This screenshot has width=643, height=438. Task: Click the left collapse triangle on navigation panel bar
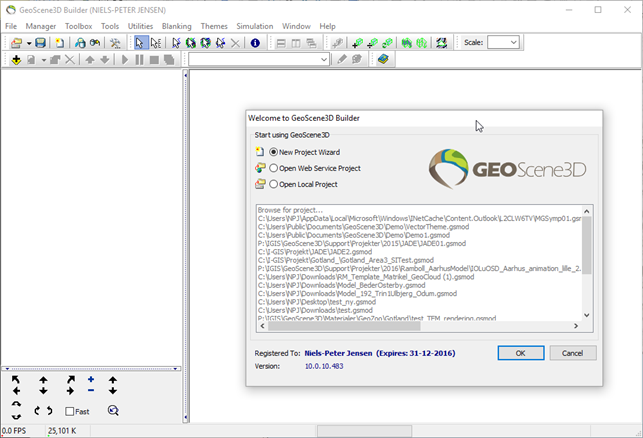pyautogui.click(x=7, y=369)
